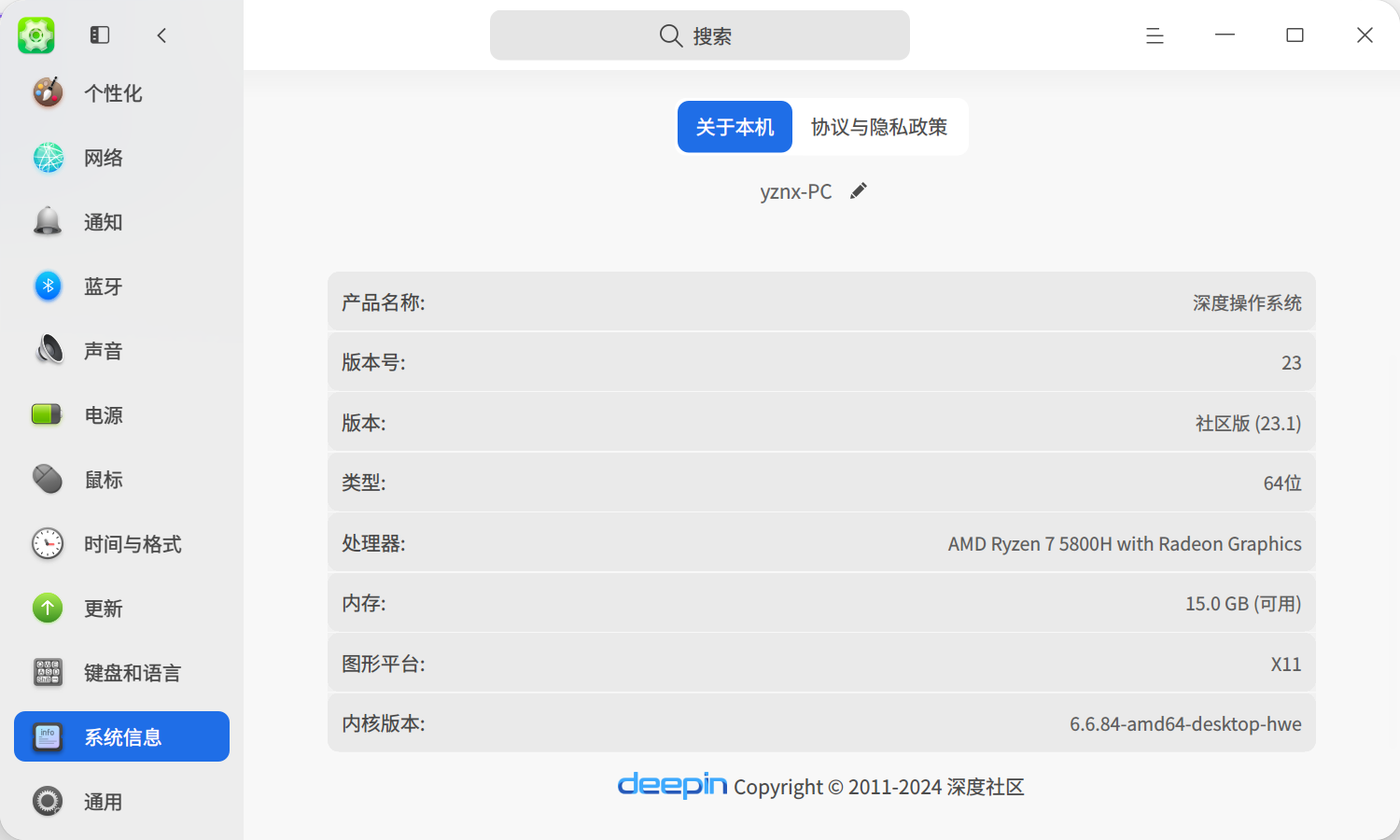Select the 关于本机 tab
1400x840 pixels.
735,127
